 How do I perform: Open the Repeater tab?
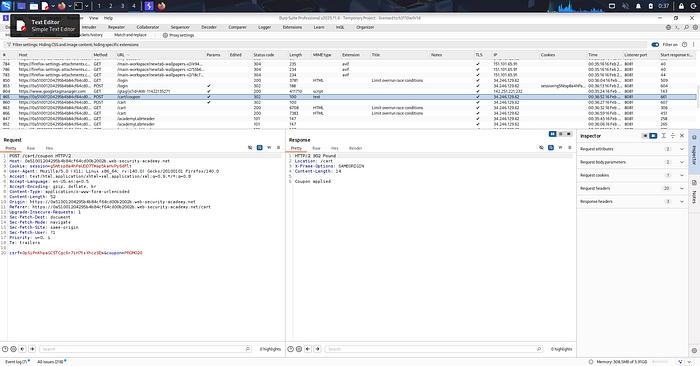tap(116, 27)
